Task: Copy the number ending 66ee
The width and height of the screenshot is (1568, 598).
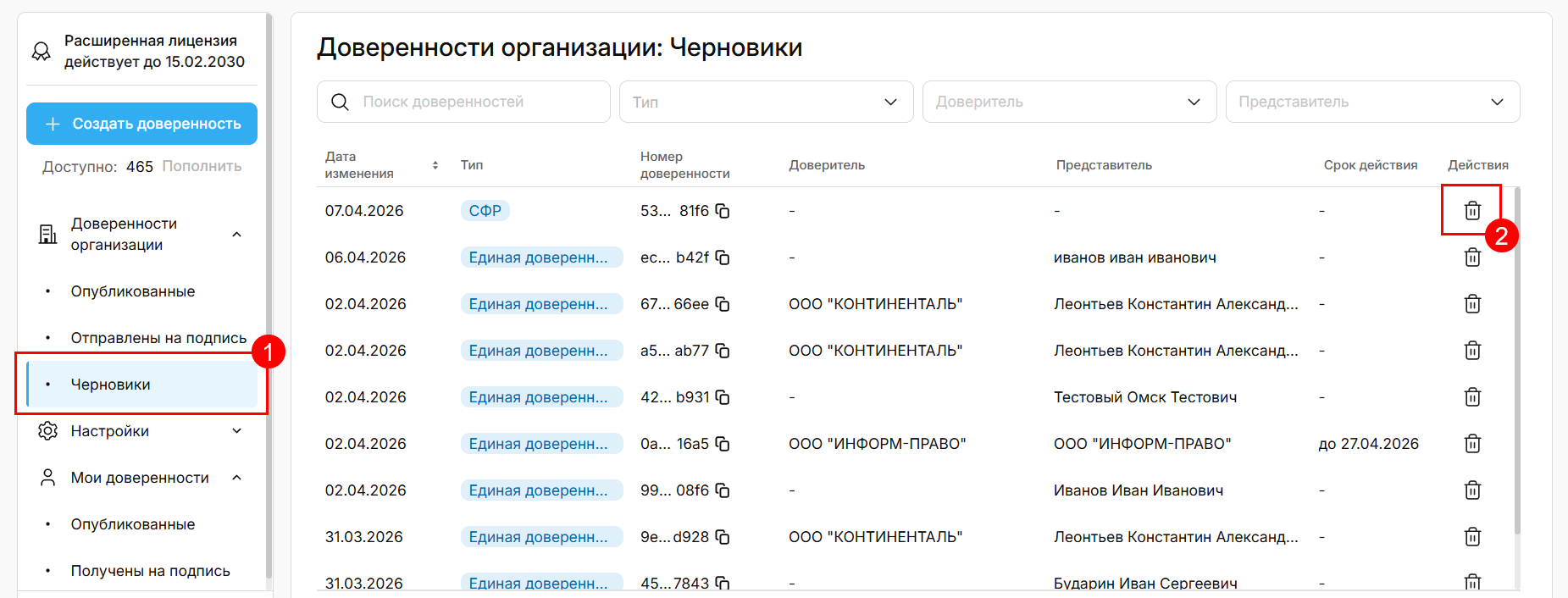Action: 723,304
